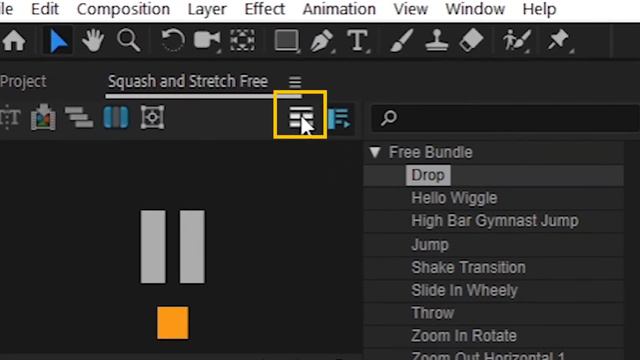The image size is (640, 360).
Task: Select the Pen tool
Action: [322, 41]
